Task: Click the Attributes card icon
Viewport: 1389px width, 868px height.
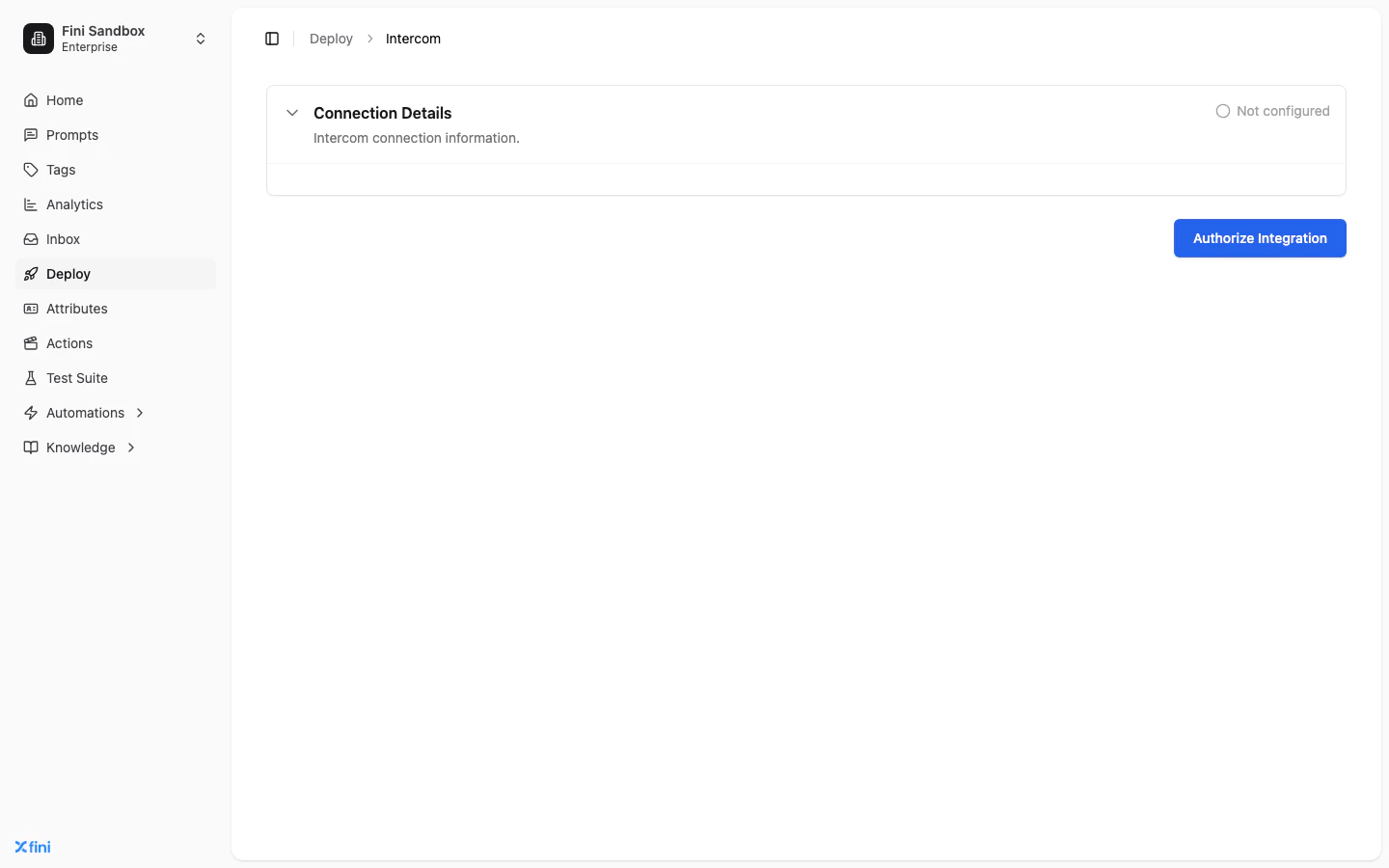Action: (31, 309)
